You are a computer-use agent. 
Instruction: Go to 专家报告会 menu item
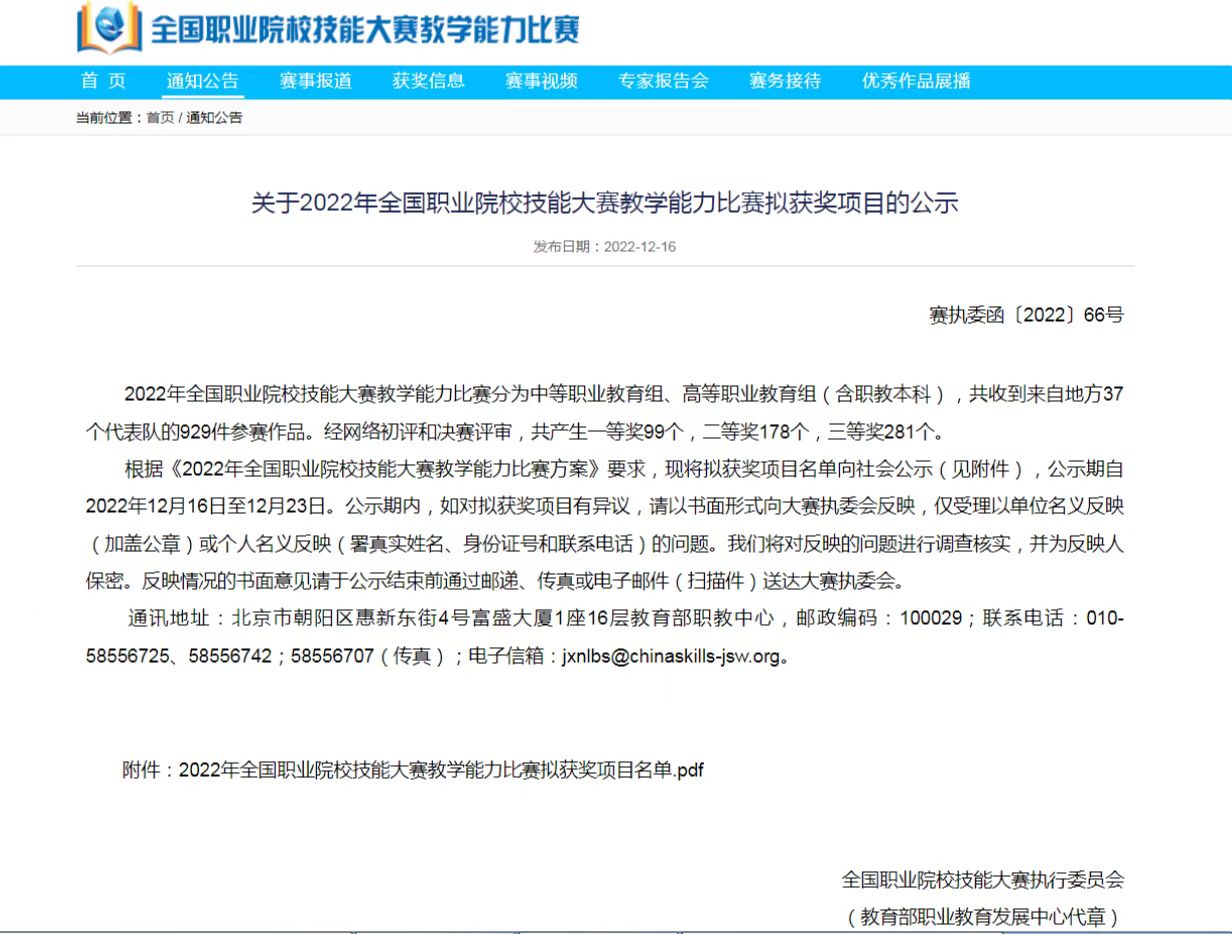(x=664, y=81)
